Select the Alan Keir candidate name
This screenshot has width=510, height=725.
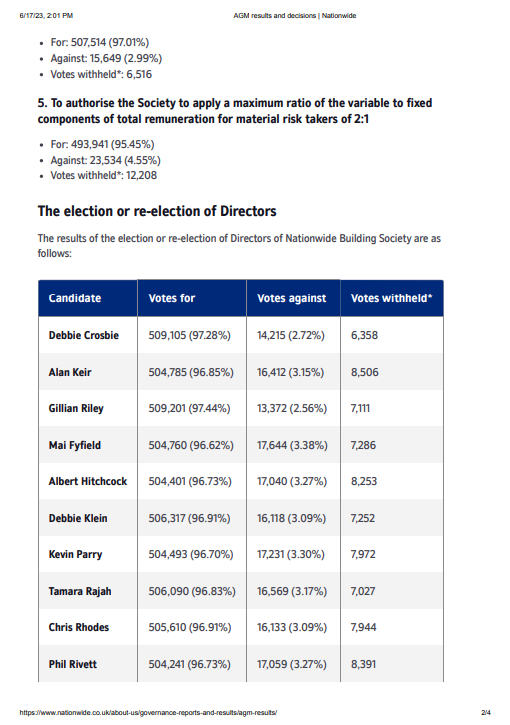(70, 372)
